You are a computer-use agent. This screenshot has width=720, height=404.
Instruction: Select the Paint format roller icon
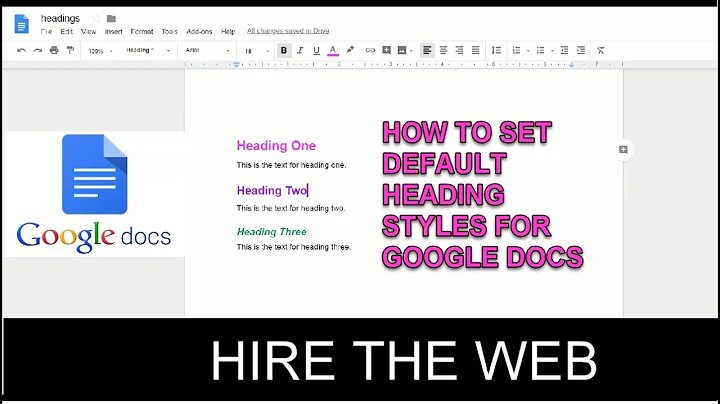(x=70, y=50)
